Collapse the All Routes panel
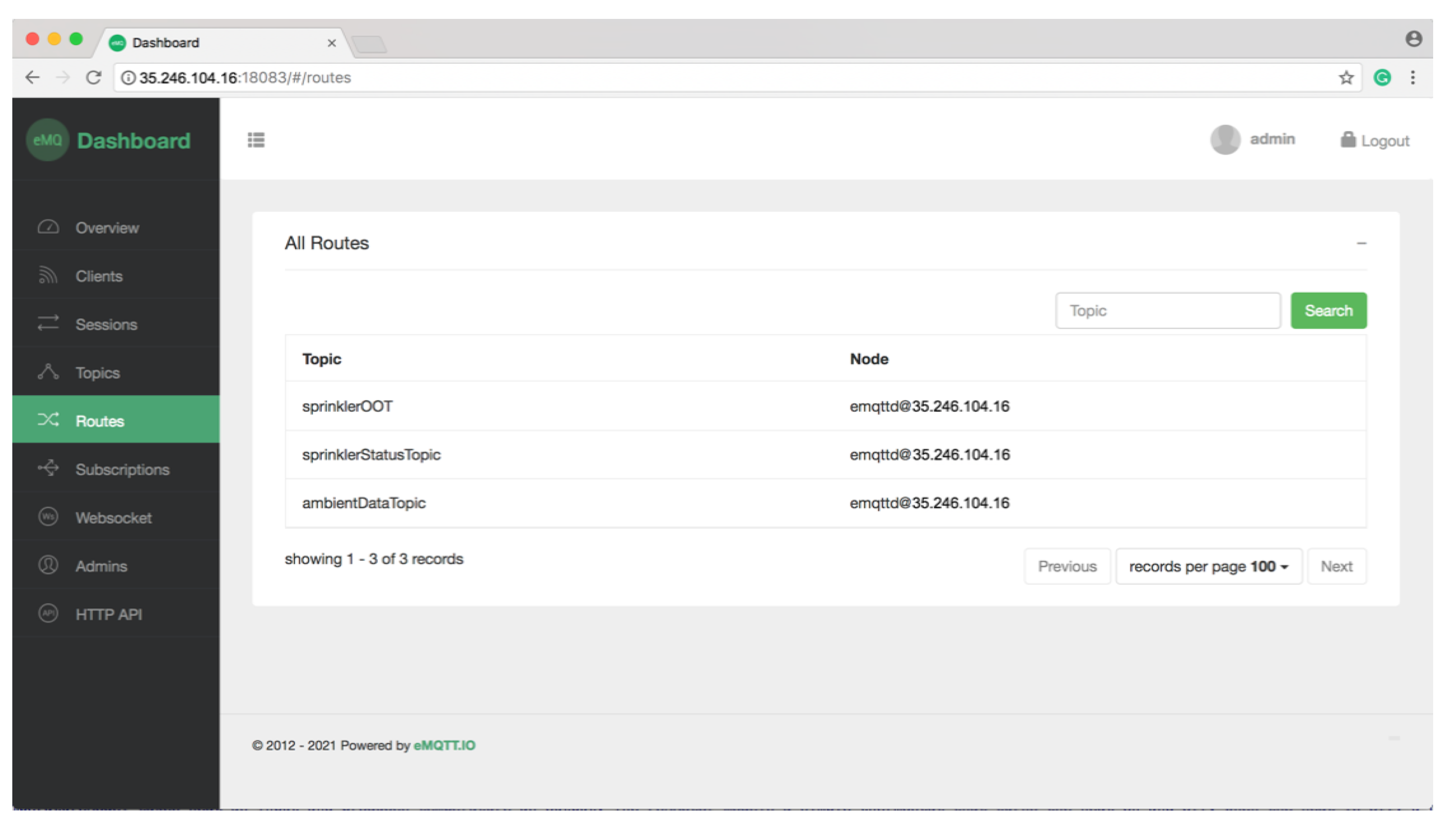Viewport: 1456px width, 832px height. pyautogui.click(x=1361, y=243)
